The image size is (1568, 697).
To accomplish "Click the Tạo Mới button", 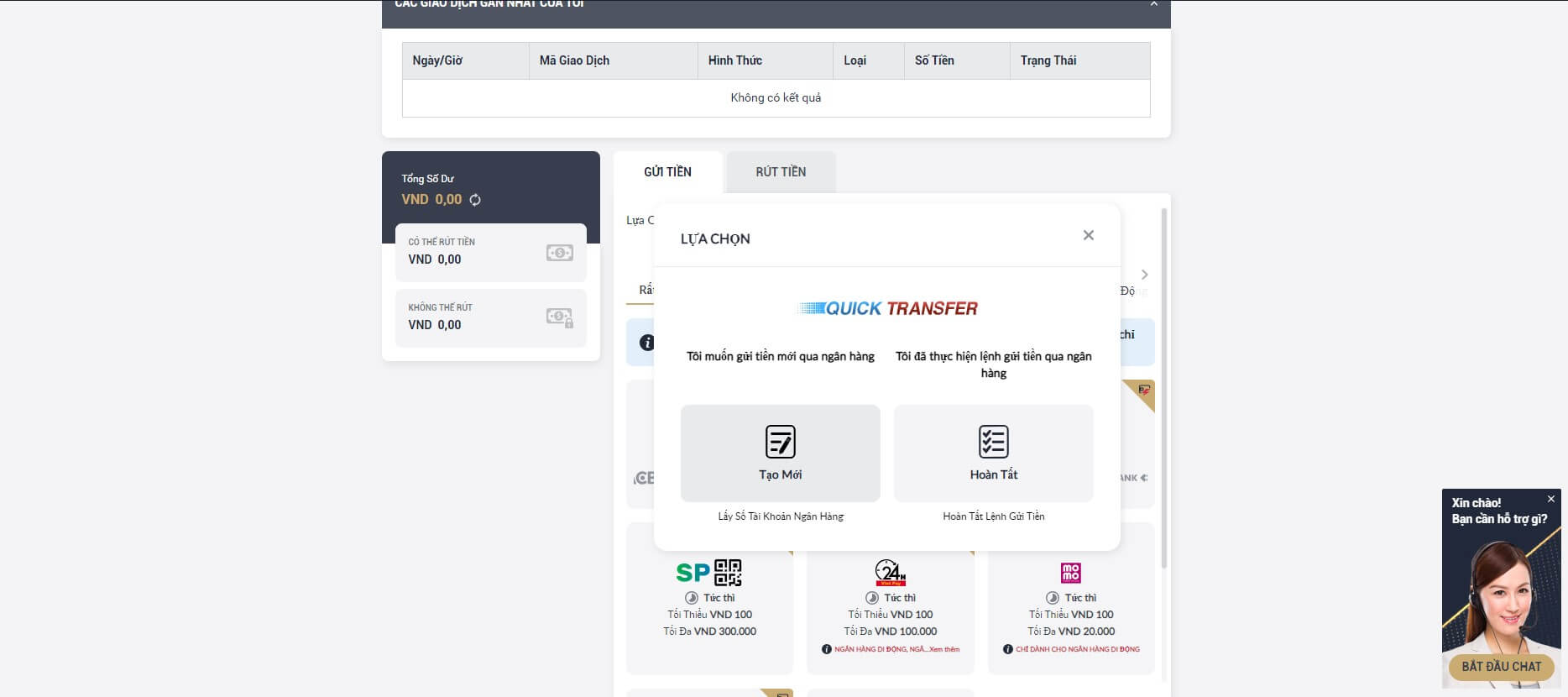I will click(780, 453).
